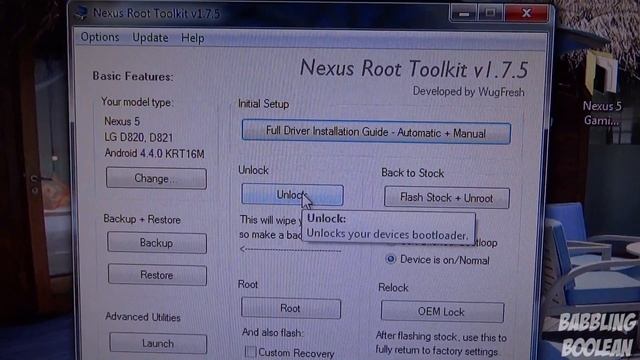Screen dimensions: 640x360
Task: Click the Restore button
Action: [x=157, y=275]
